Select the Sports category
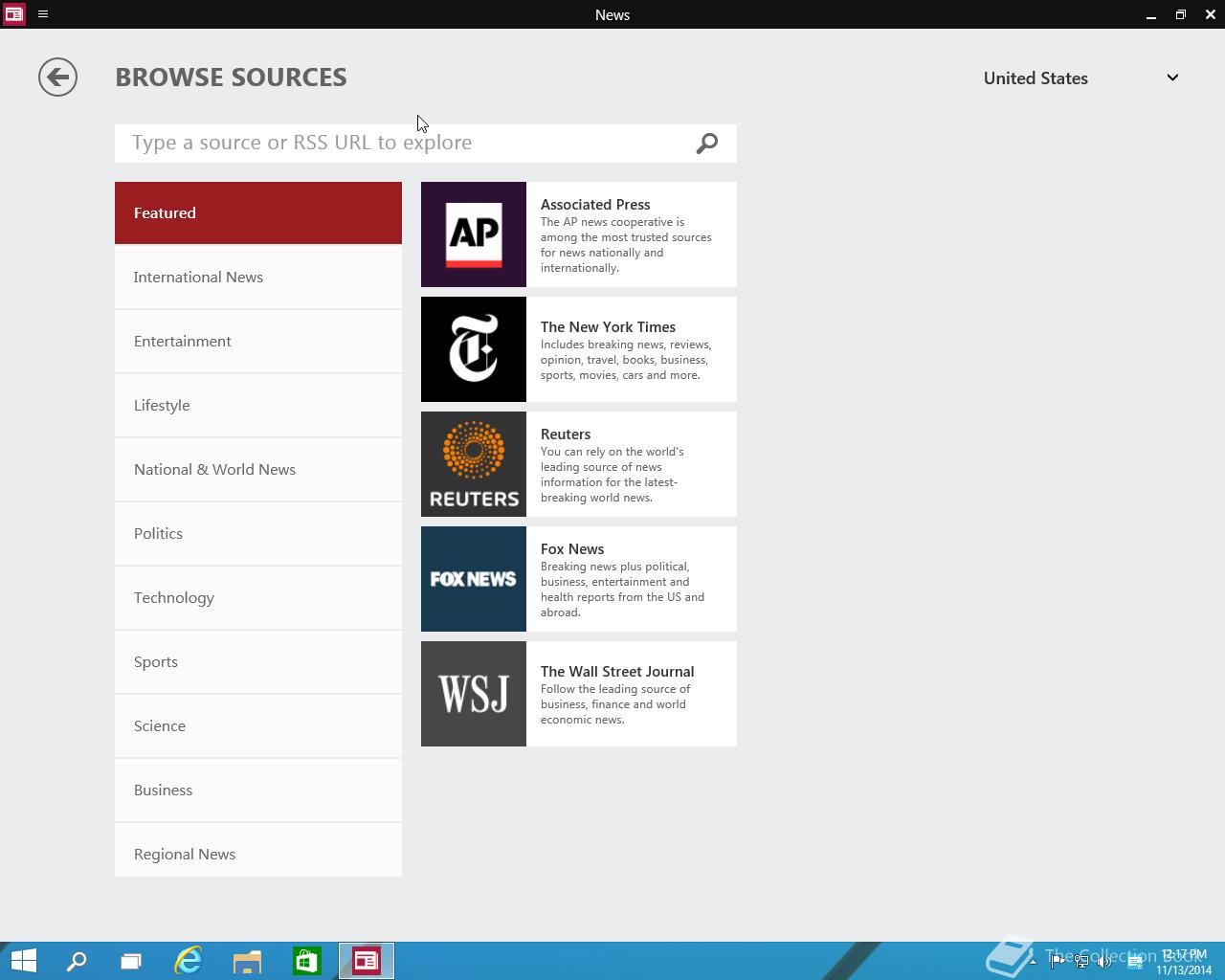 258,662
